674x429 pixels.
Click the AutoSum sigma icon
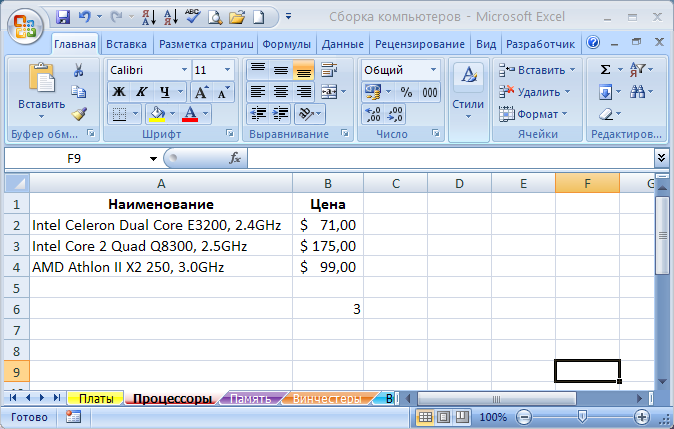pyautogui.click(x=605, y=70)
